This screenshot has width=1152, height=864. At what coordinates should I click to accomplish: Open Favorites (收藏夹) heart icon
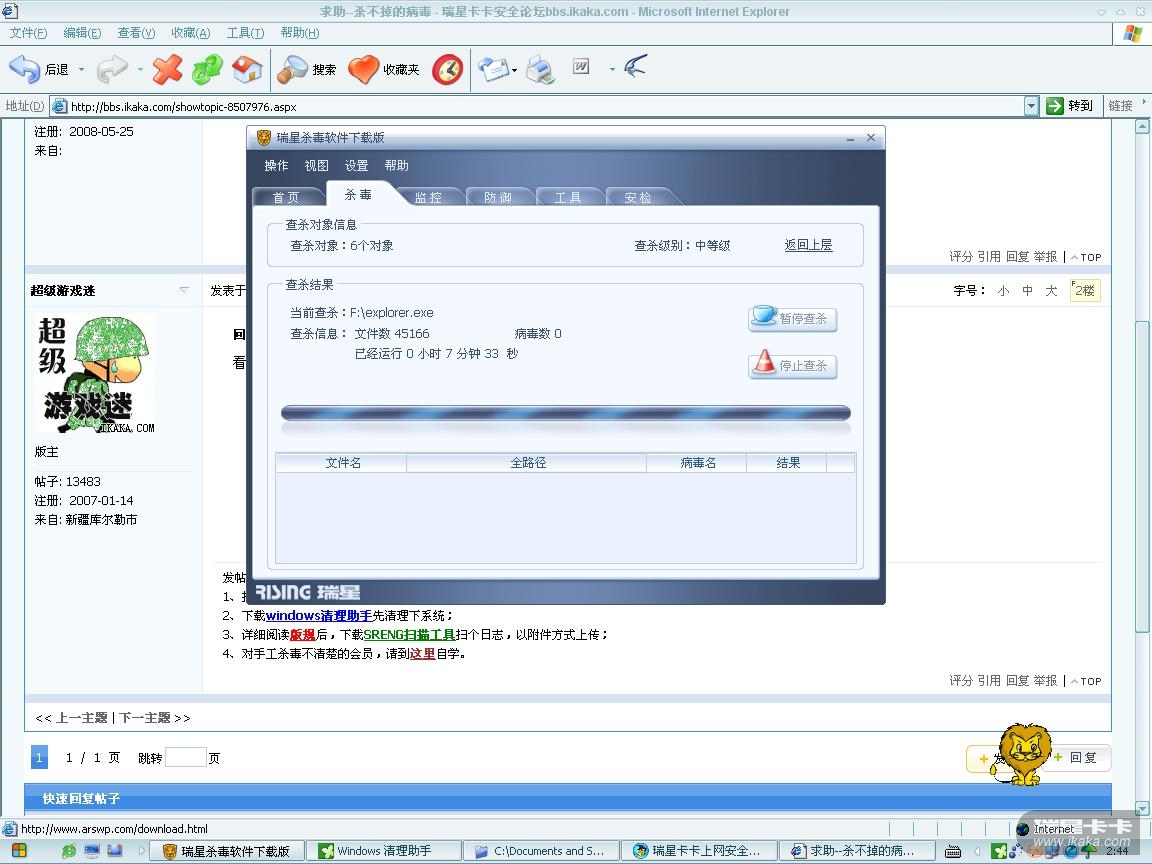[384, 69]
